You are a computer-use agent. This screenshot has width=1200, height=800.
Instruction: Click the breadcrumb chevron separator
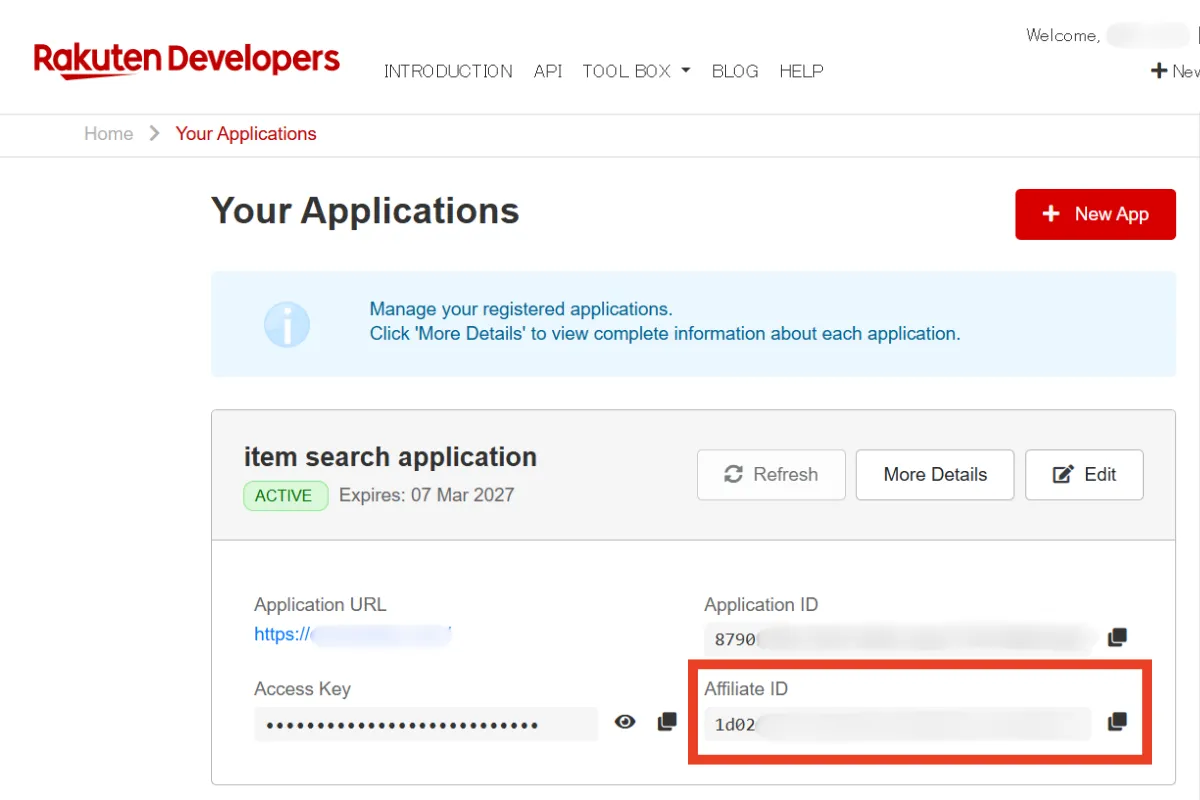click(154, 134)
